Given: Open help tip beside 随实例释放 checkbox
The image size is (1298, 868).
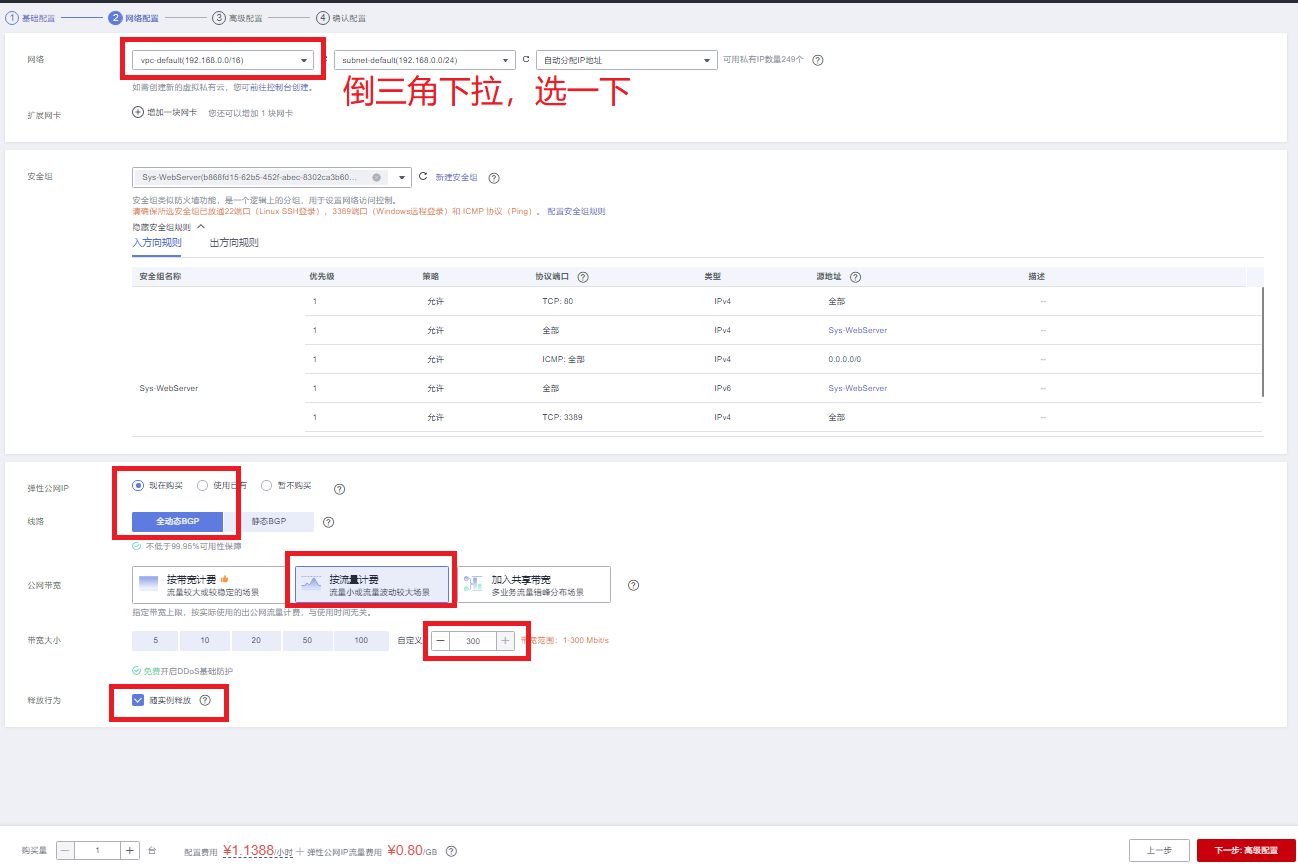Looking at the screenshot, I should pyautogui.click(x=208, y=700).
